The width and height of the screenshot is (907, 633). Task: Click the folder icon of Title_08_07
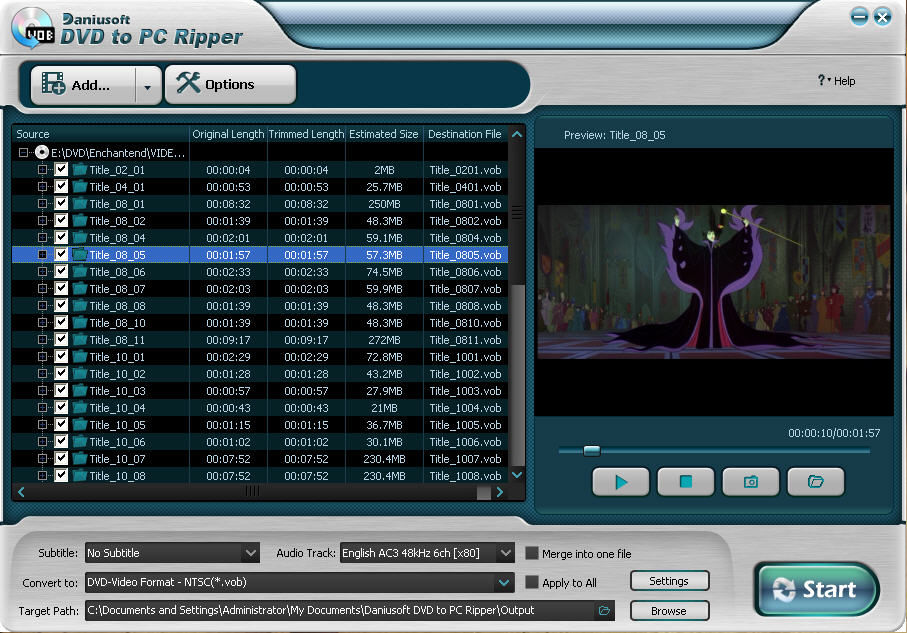(80, 288)
